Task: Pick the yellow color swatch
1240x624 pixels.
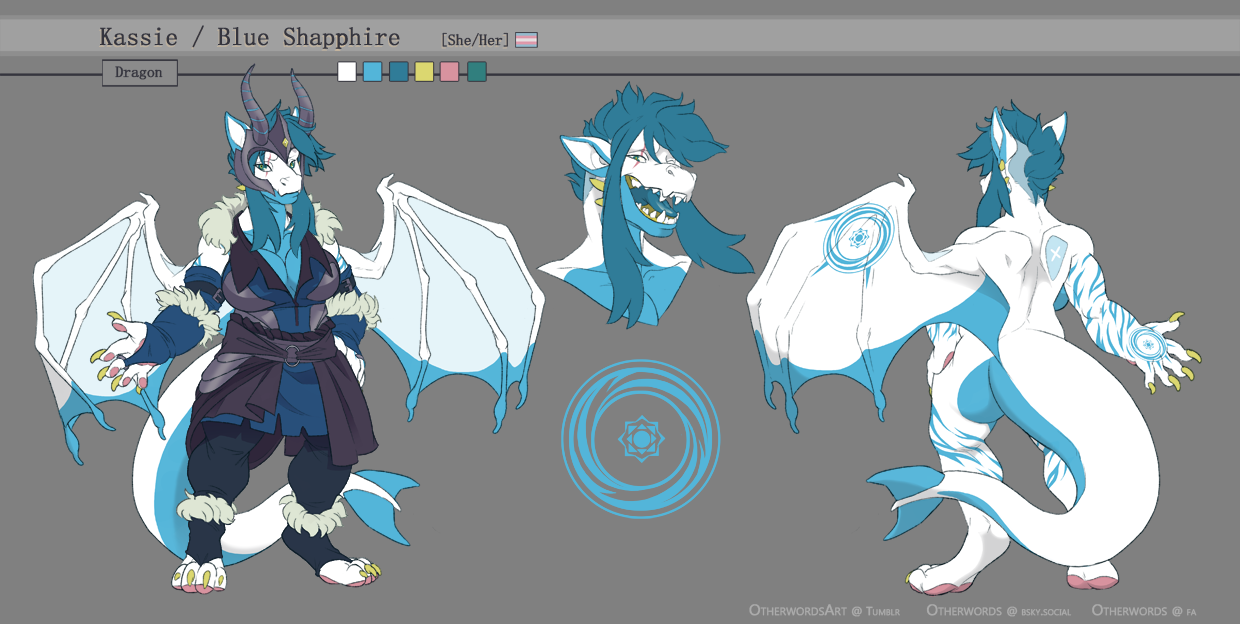Action: (424, 72)
